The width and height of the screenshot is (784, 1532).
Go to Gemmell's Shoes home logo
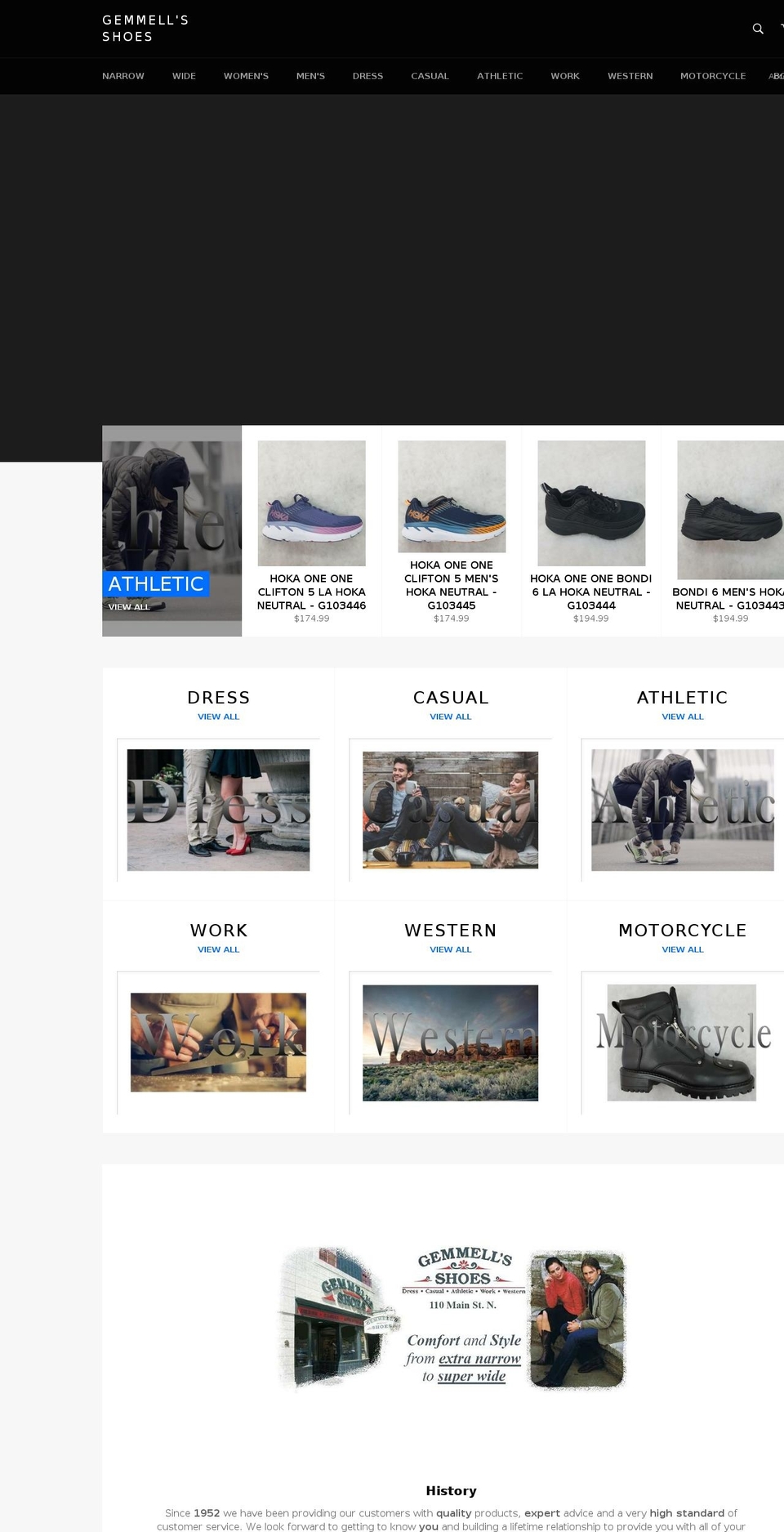[x=145, y=29]
